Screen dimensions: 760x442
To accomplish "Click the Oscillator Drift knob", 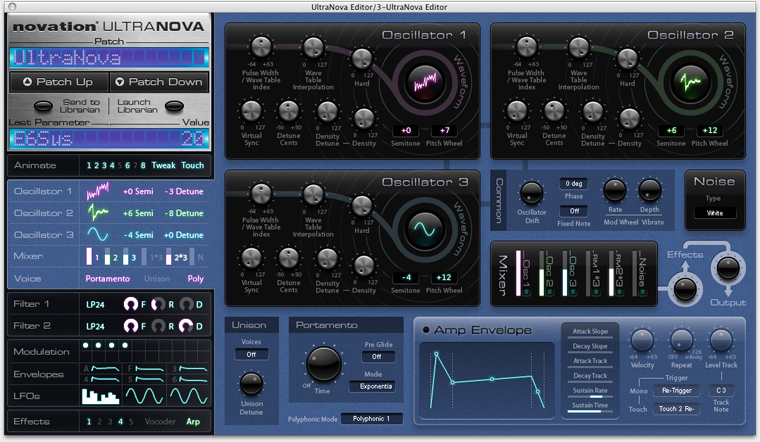I will (532, 193).
